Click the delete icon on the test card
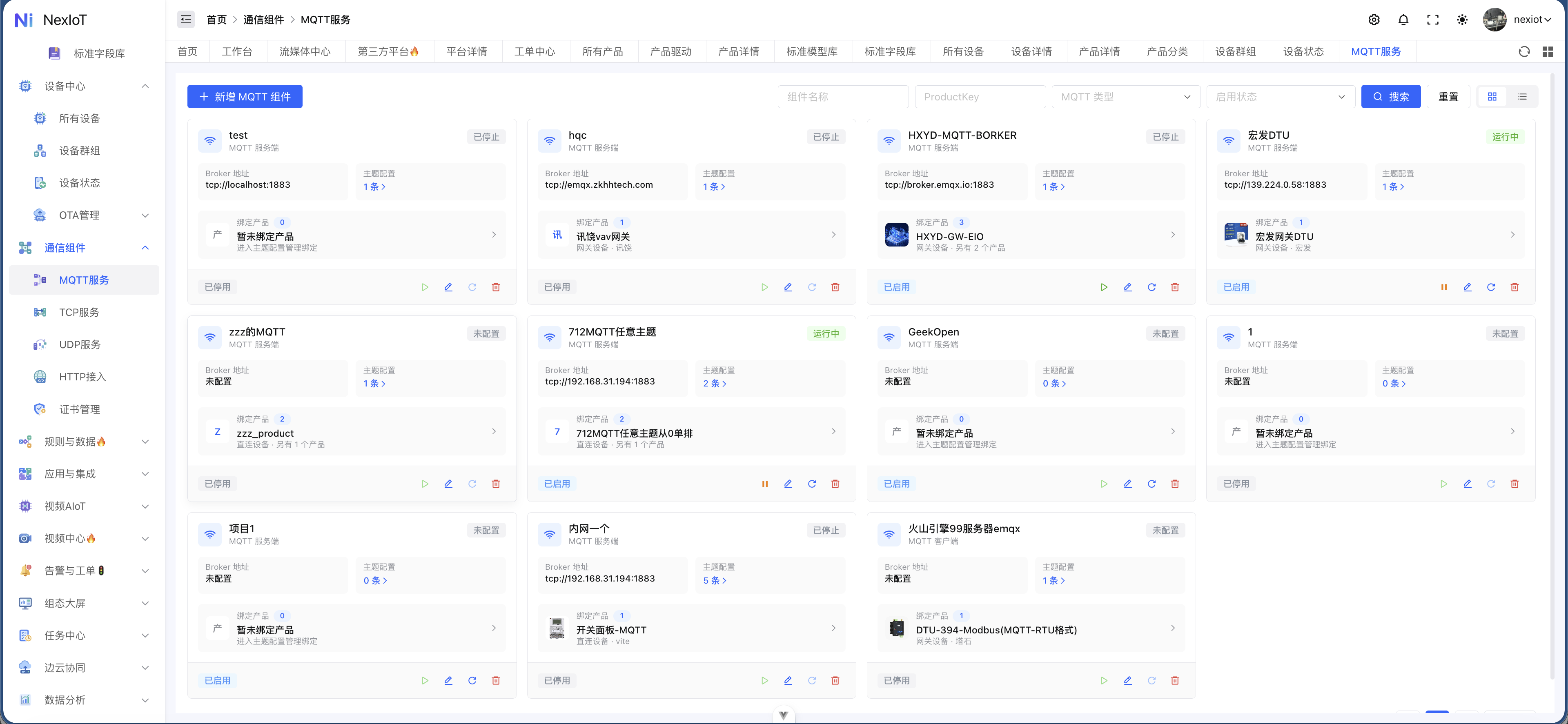 point(495,287)
